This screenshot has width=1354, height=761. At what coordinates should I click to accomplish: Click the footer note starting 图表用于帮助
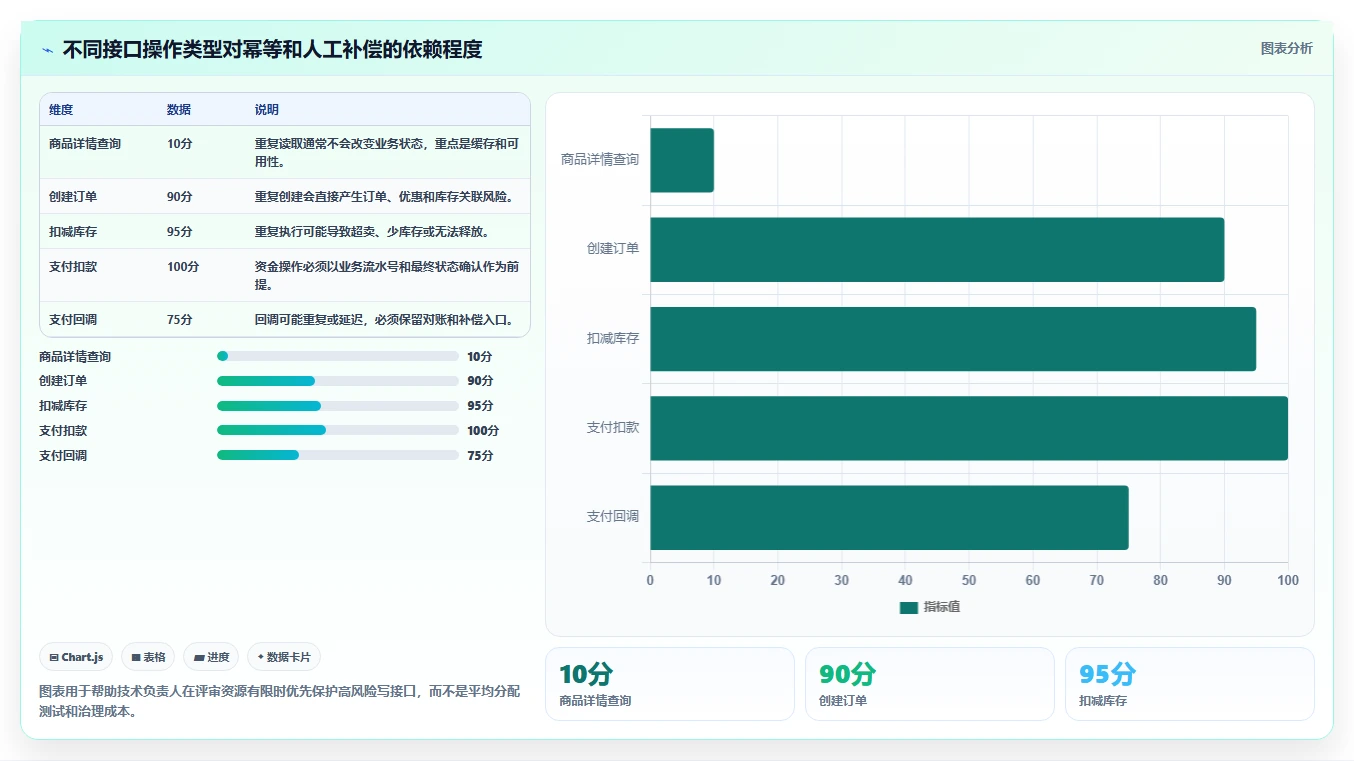280,701
